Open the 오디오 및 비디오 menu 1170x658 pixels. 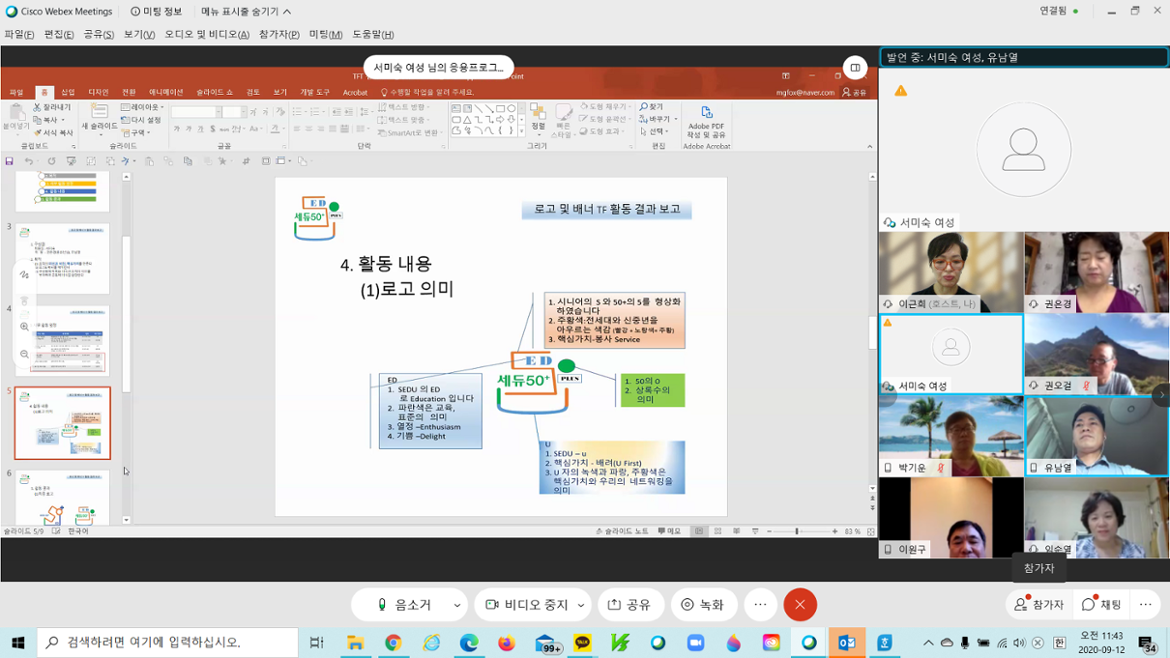coord(207,34)
